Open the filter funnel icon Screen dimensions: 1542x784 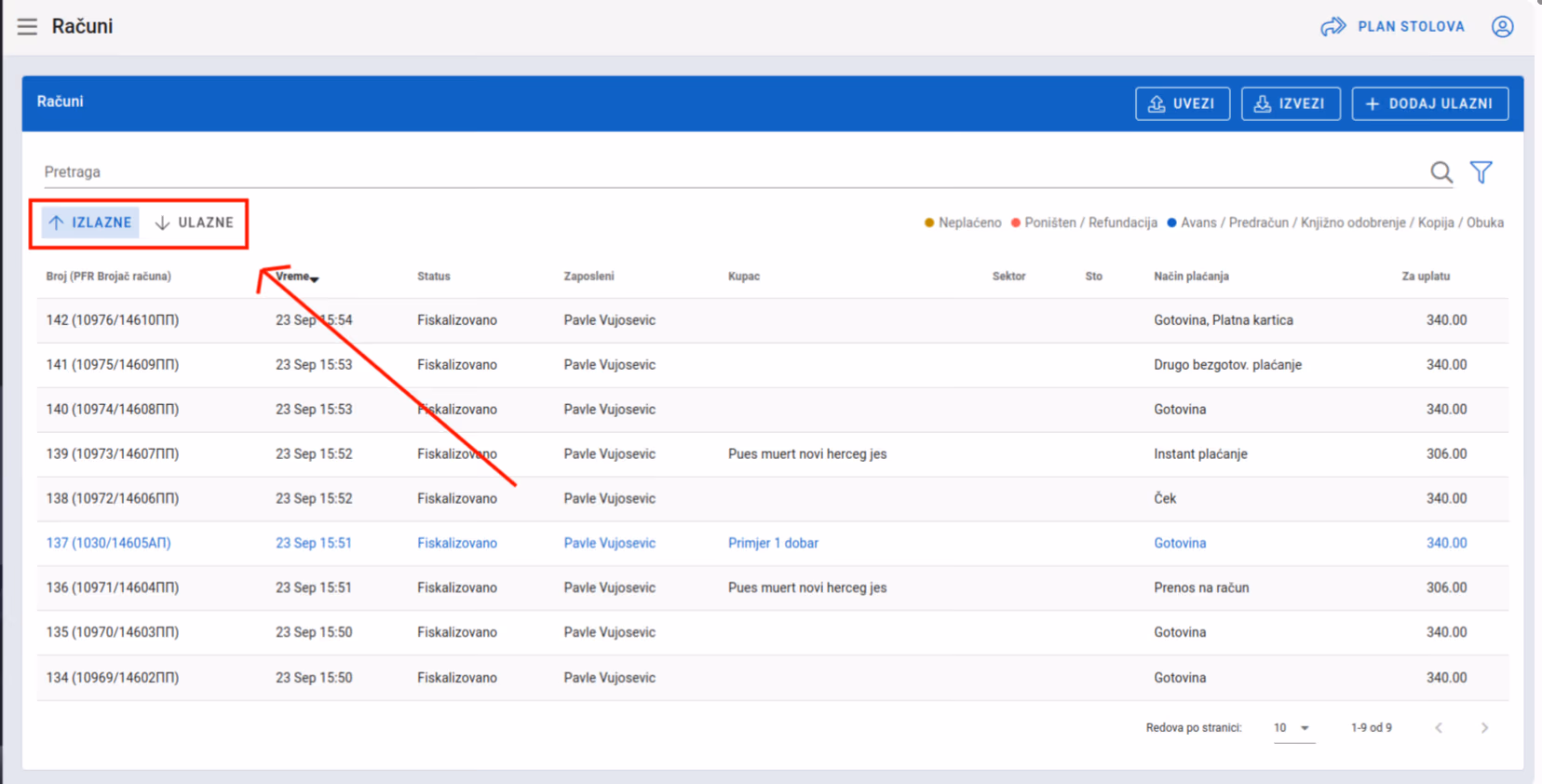tap(1481, 172)
